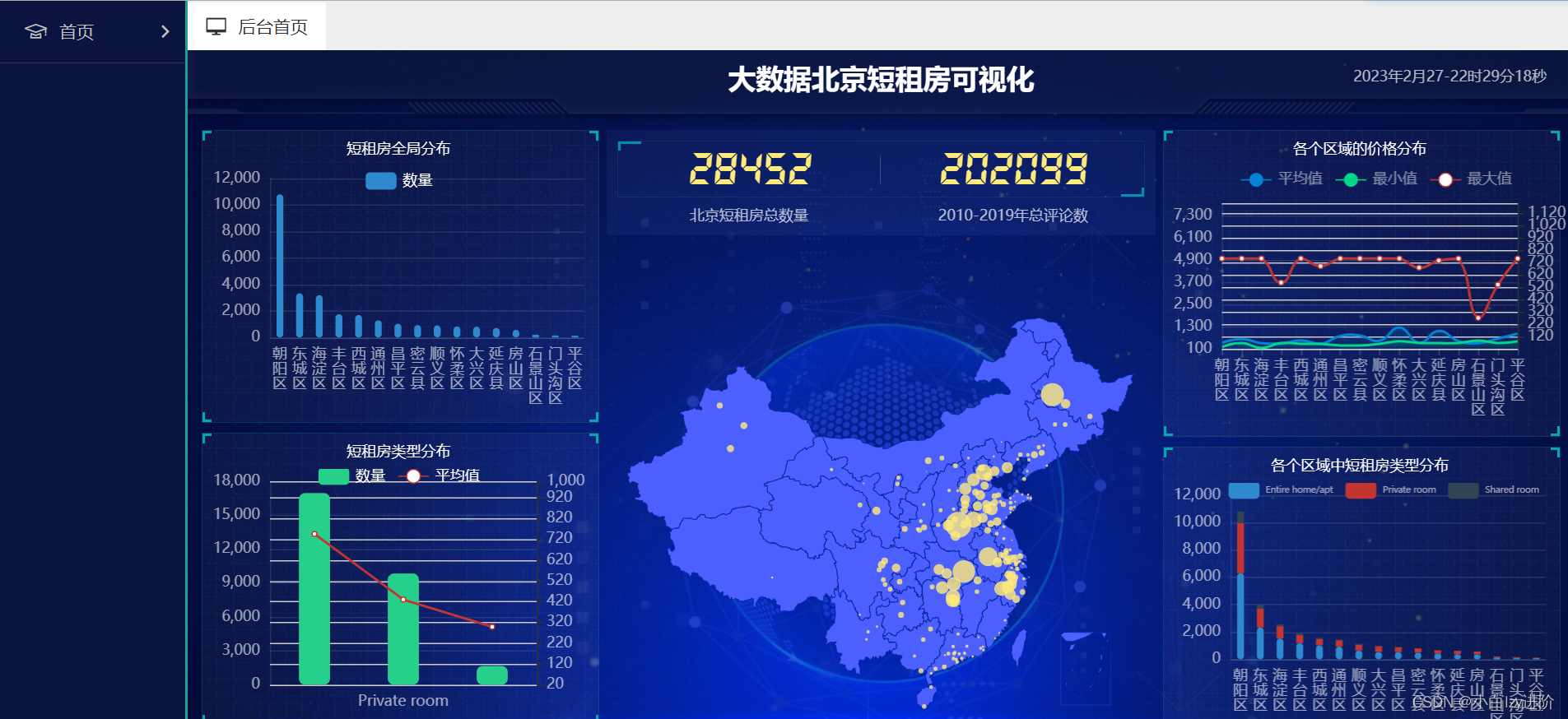Image resolution: width=1568 pixels, height=719 pixels.
Task: Click the 短租房类型分布 chart title
Action: tap(398, 452)
